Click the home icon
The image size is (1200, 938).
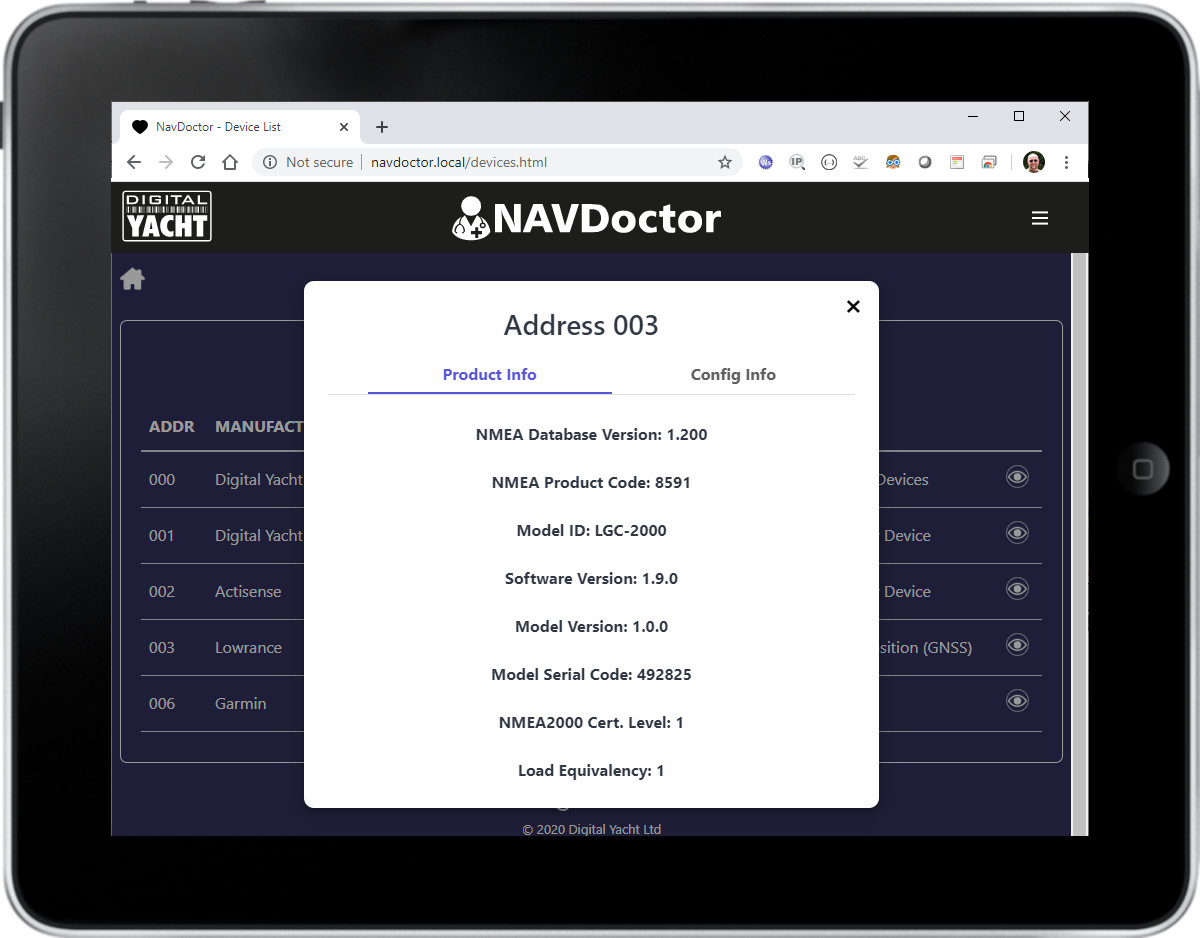[132, 280]
